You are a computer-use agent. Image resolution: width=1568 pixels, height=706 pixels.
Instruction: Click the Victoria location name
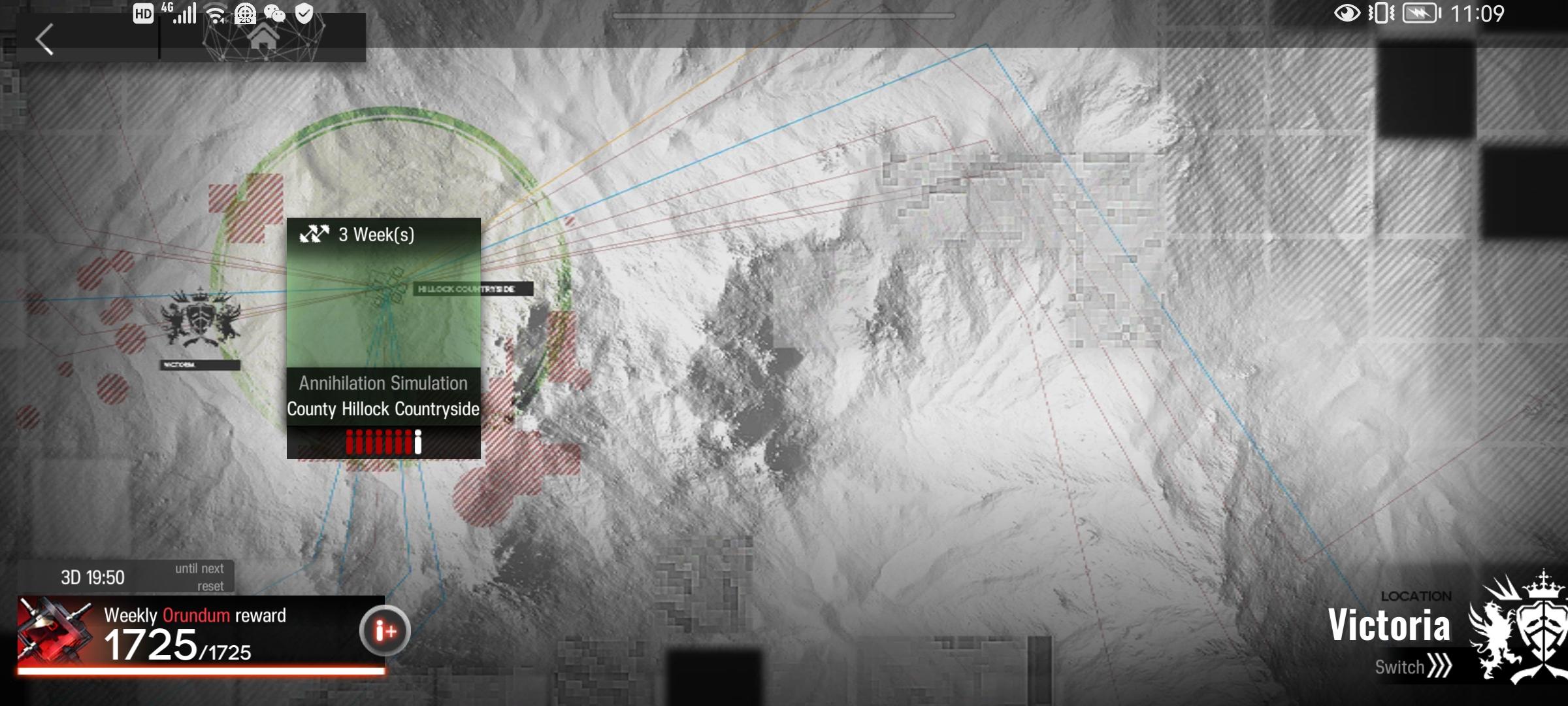[x=1389, y=625]
